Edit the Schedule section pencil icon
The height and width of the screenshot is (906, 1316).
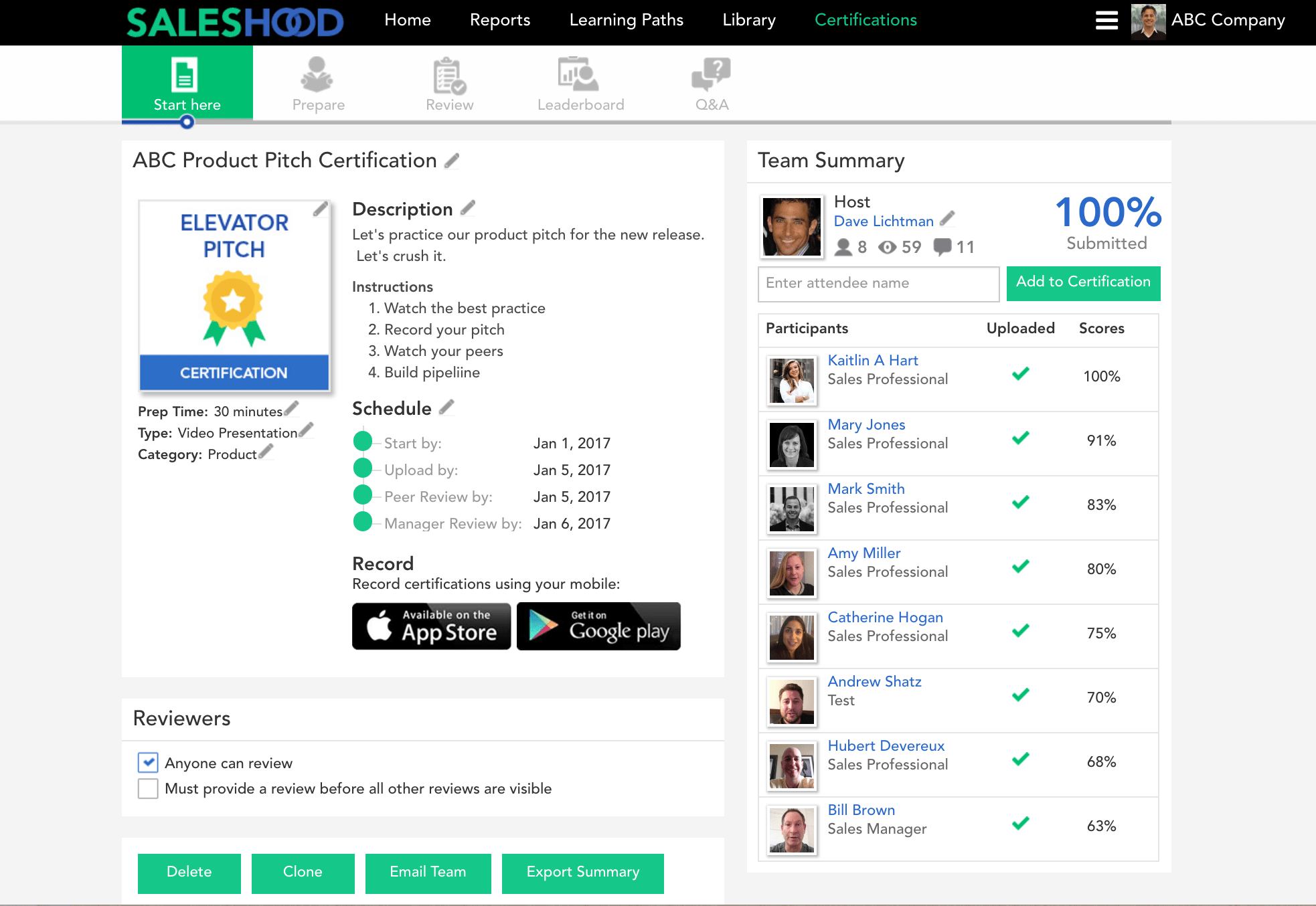(x=446, y=407)
